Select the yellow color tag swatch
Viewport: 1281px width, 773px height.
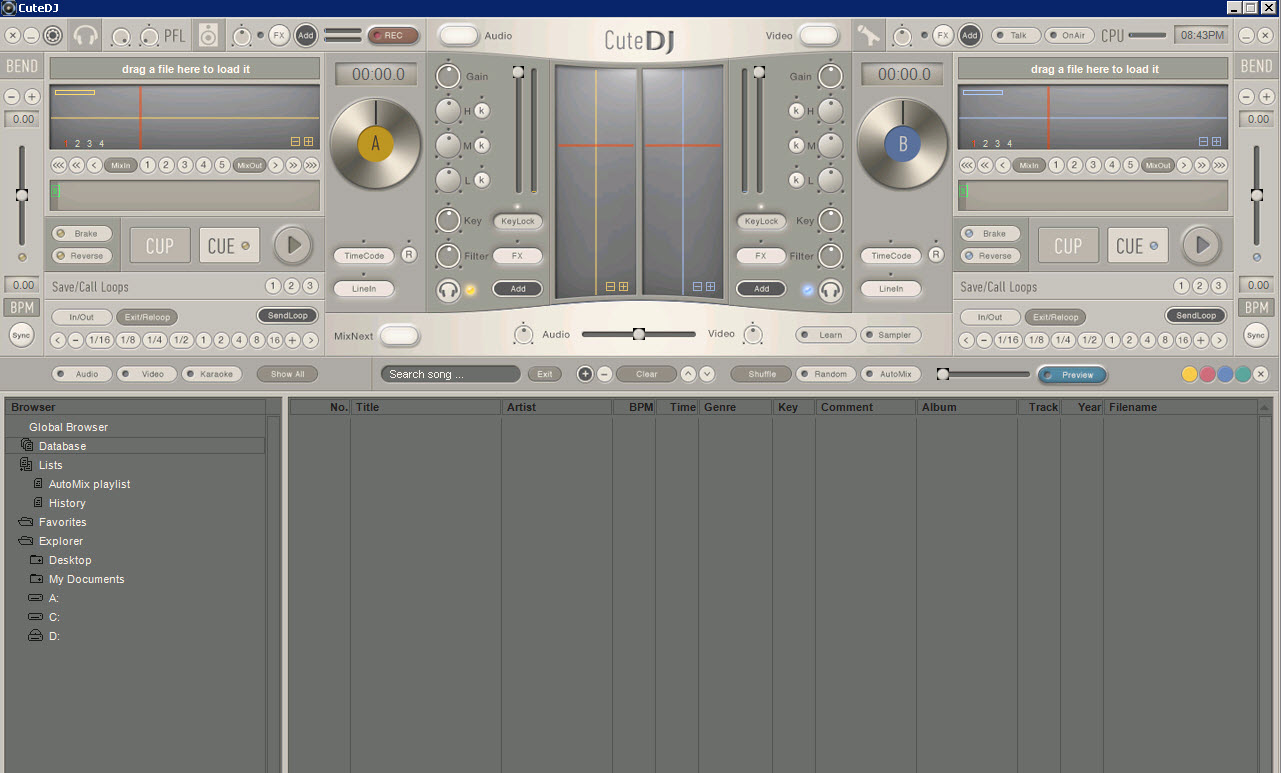[x=1190, y=374]
